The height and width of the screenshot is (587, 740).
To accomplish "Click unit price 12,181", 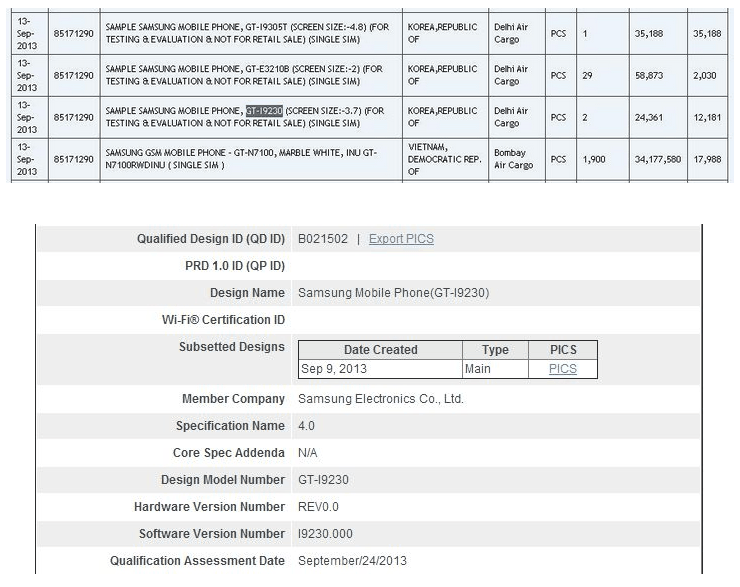I will [x=707, y=117].
